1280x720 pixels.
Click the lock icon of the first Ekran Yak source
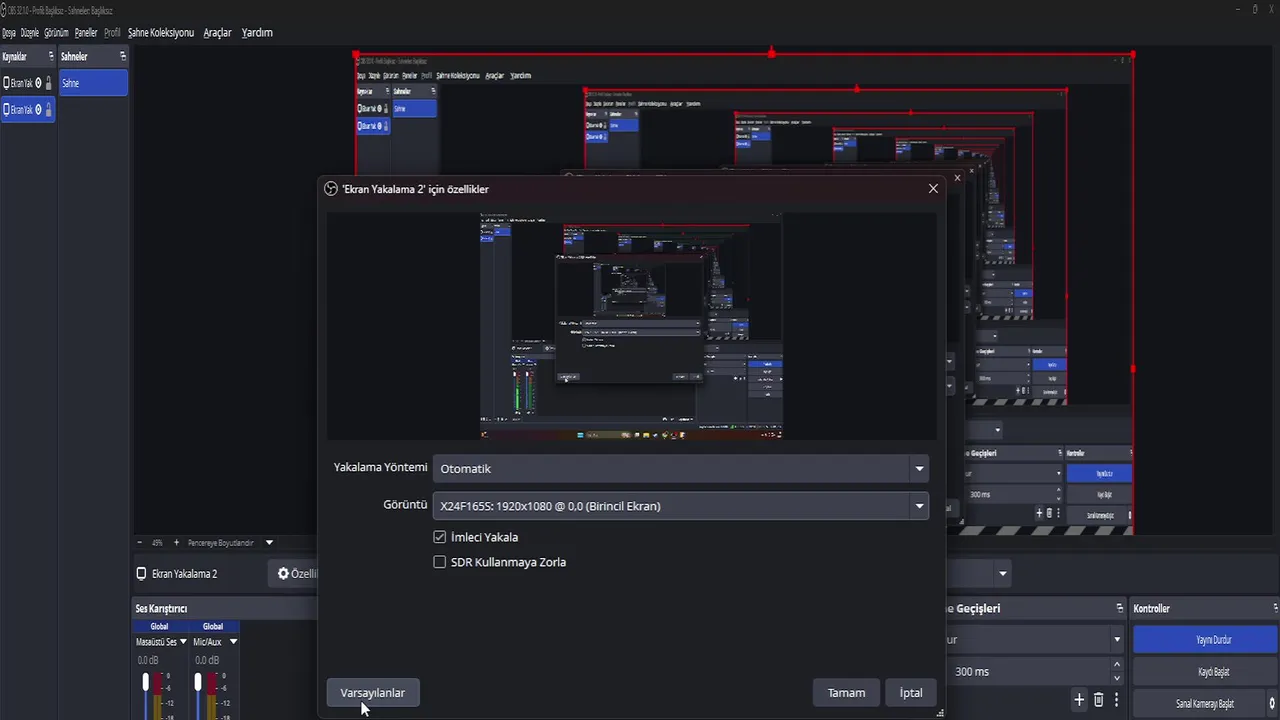(x=48, y=84)
